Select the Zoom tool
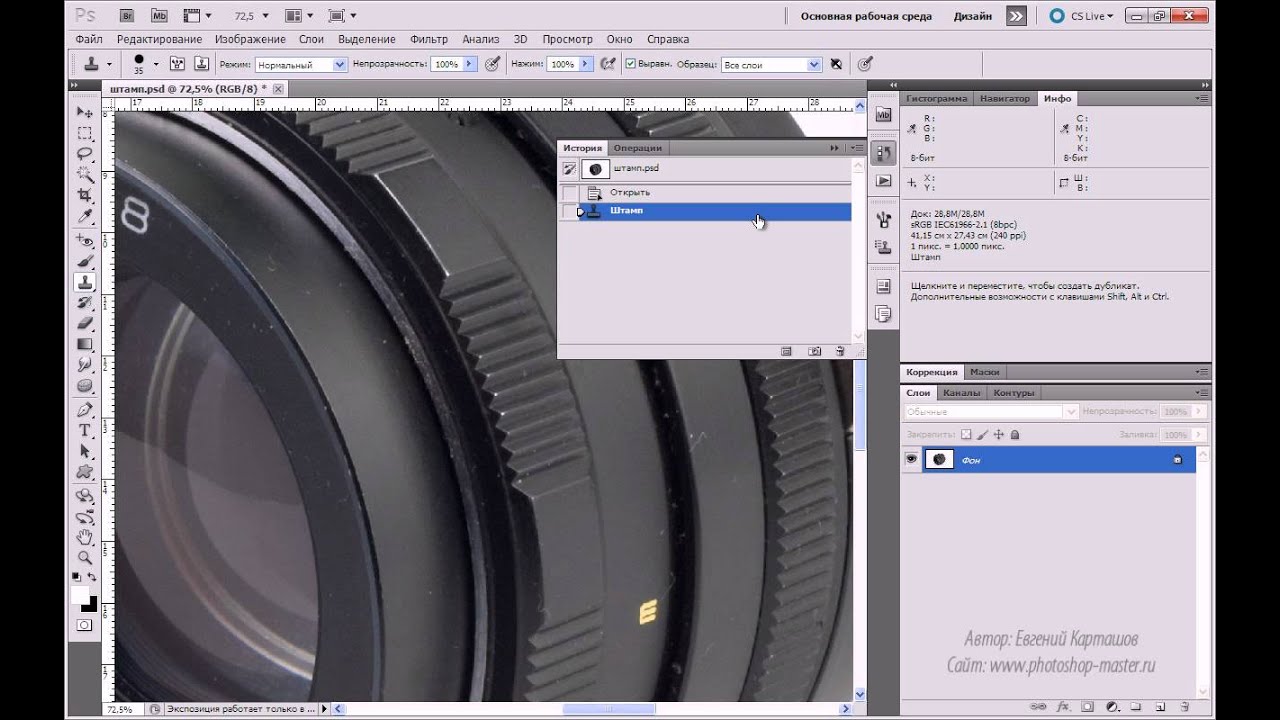Screen dimensions: 1280x720 pos(85,557)
